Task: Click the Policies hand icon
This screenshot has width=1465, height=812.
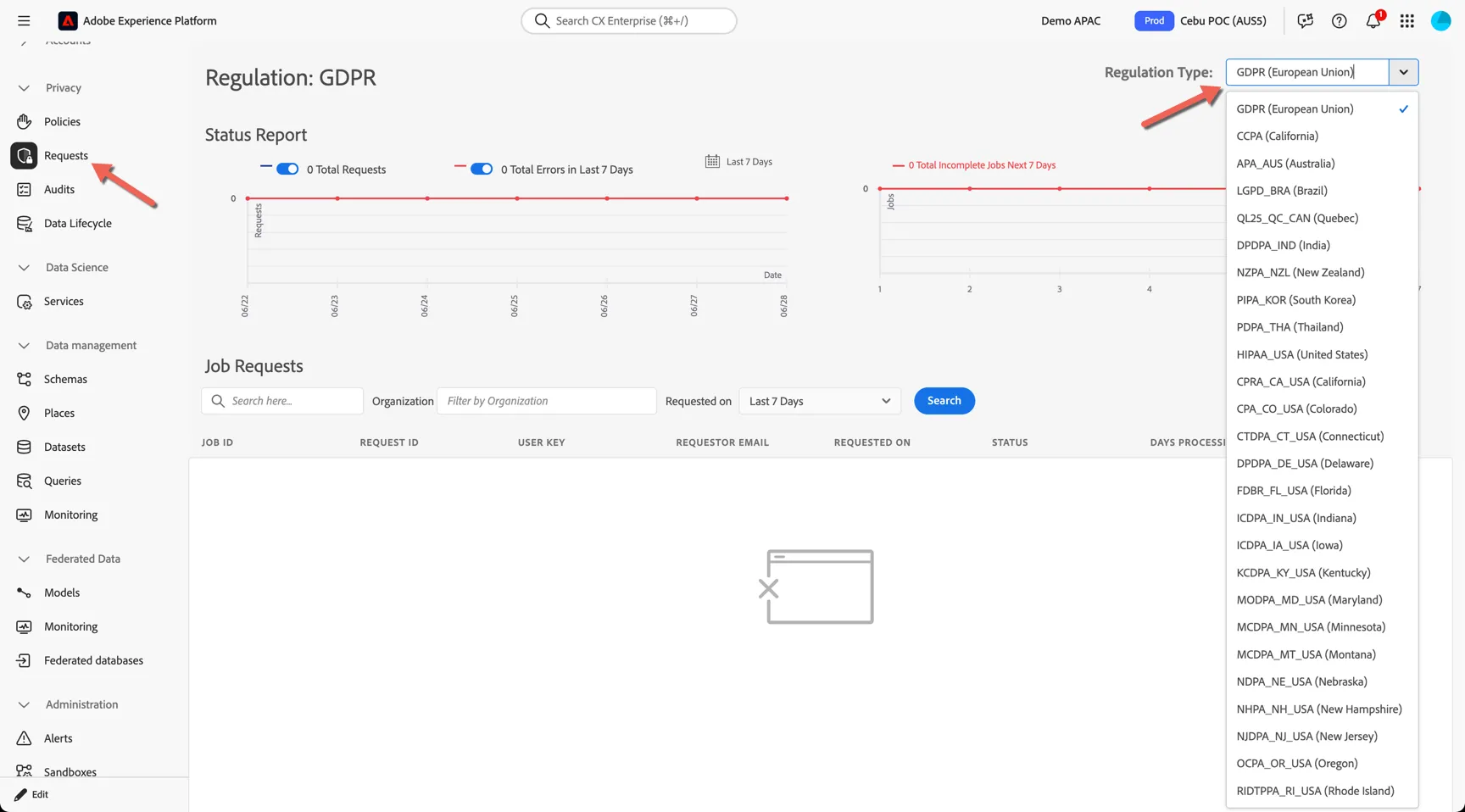Action: tap(24, 121)
